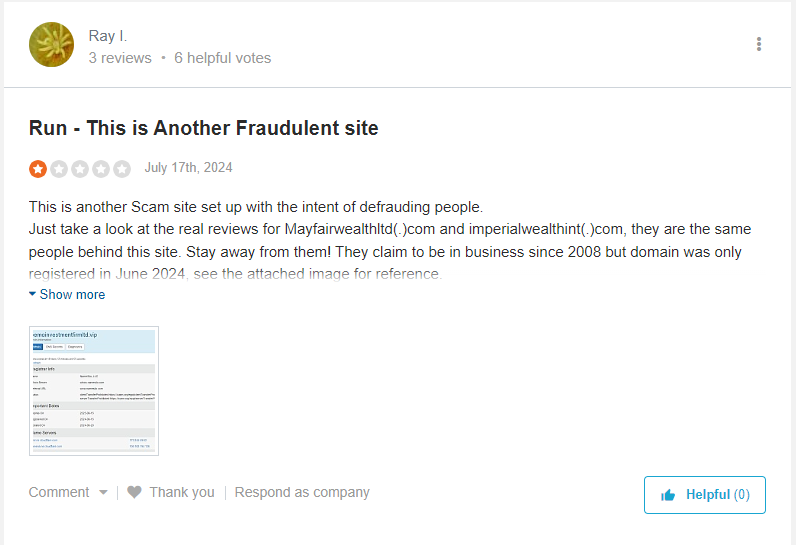Click the review title about Fraudulent site
796x545 pixels.
204,128
